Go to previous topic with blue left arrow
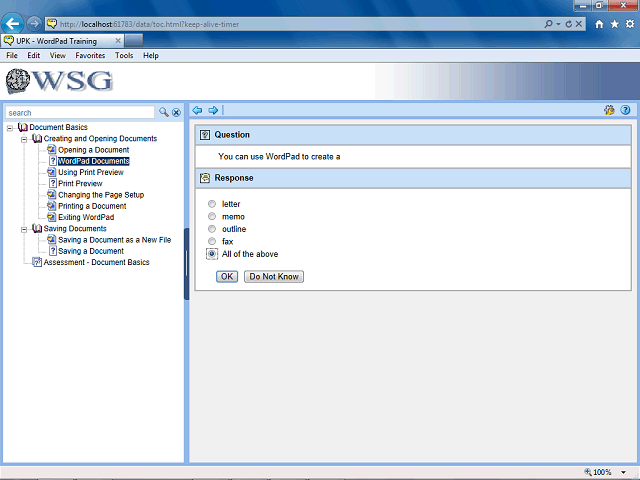 (198, 110)
